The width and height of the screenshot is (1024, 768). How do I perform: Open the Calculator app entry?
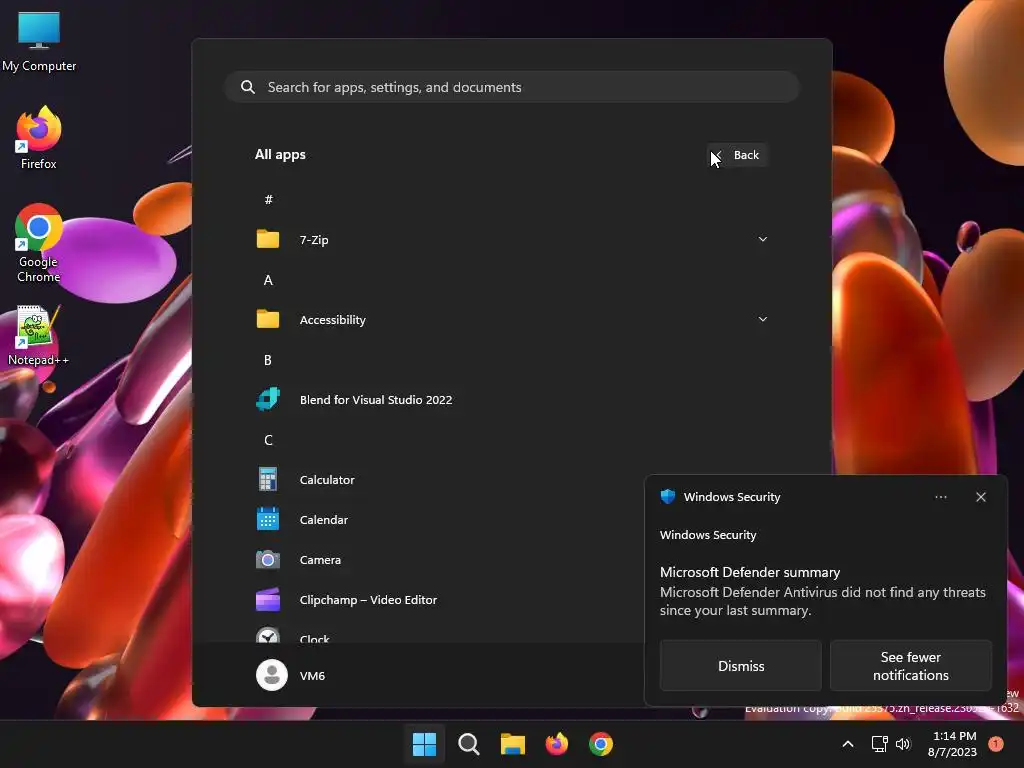point(512,479)
